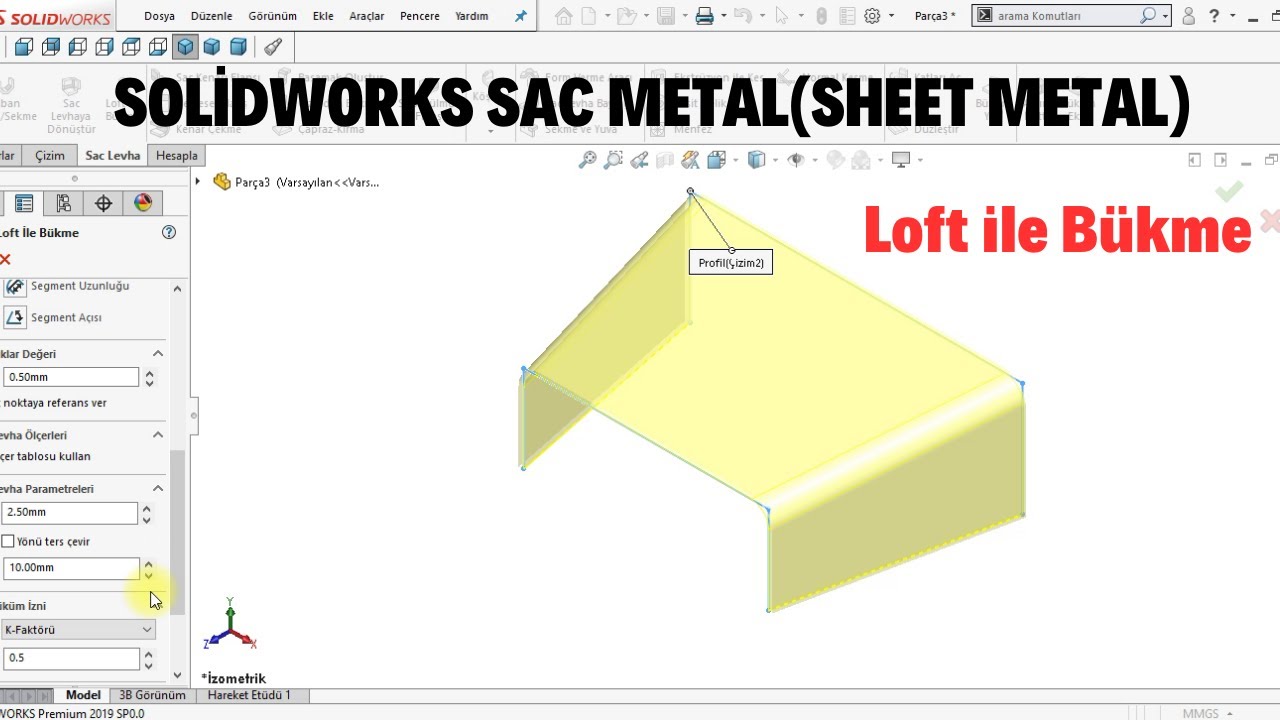Click the Save floppy disk icon
The image size is (1280, 720).
coord(667,16)
